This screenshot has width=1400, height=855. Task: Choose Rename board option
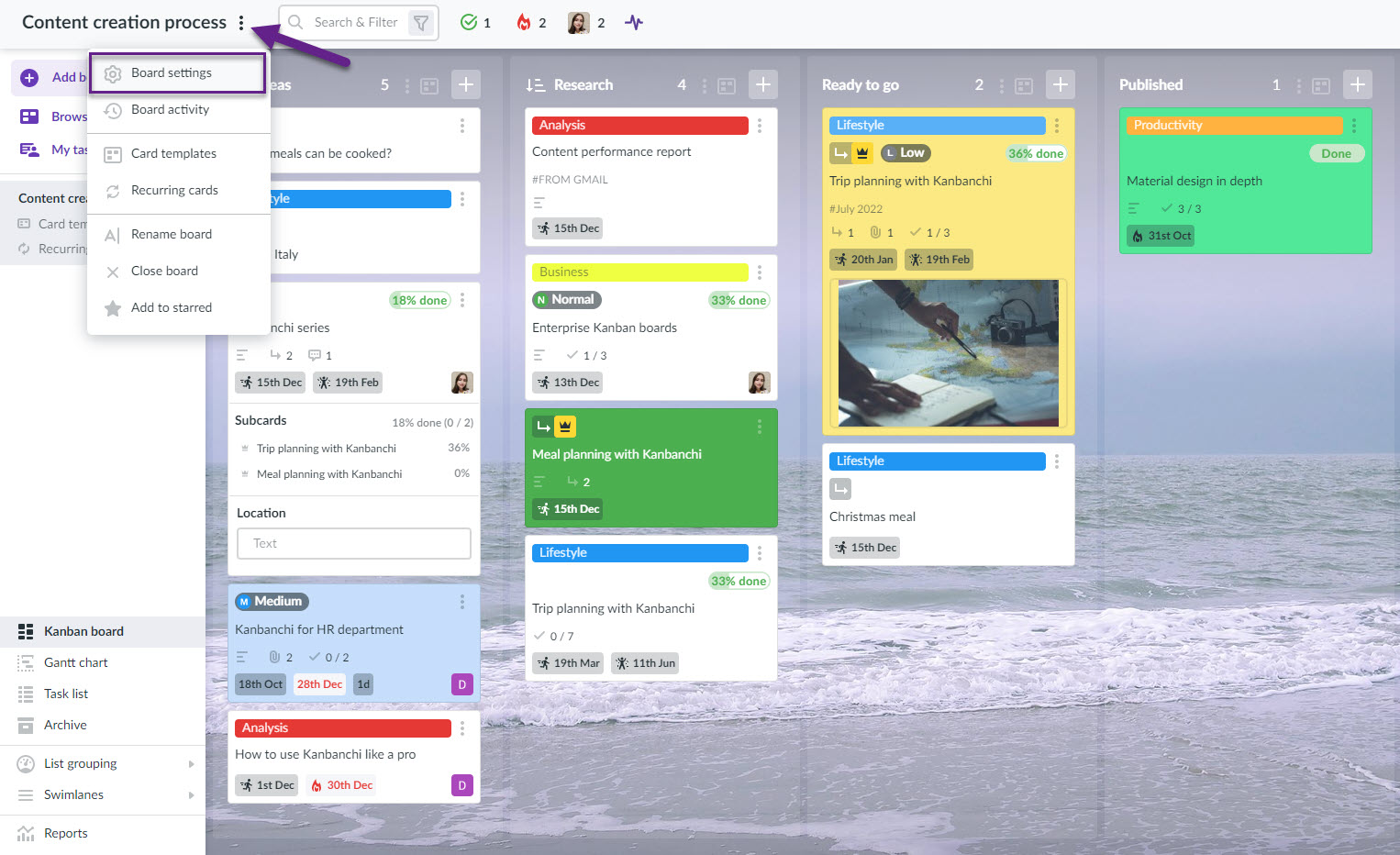click(x=178, y=235)
